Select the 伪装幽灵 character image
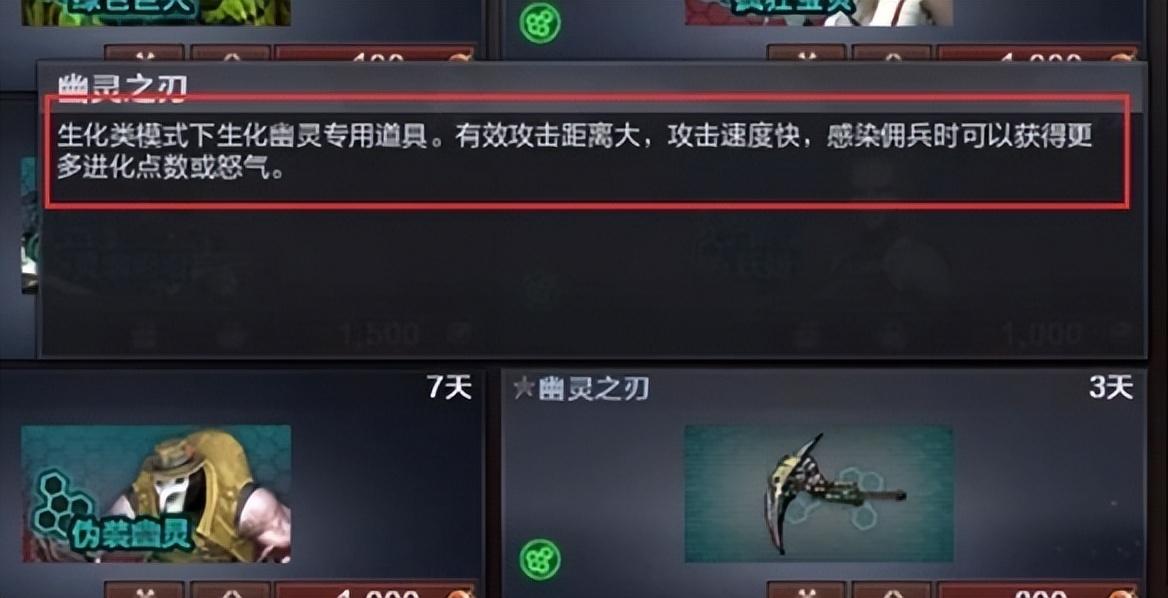The width and height of the screenshot is (1168, 598). 156,494
